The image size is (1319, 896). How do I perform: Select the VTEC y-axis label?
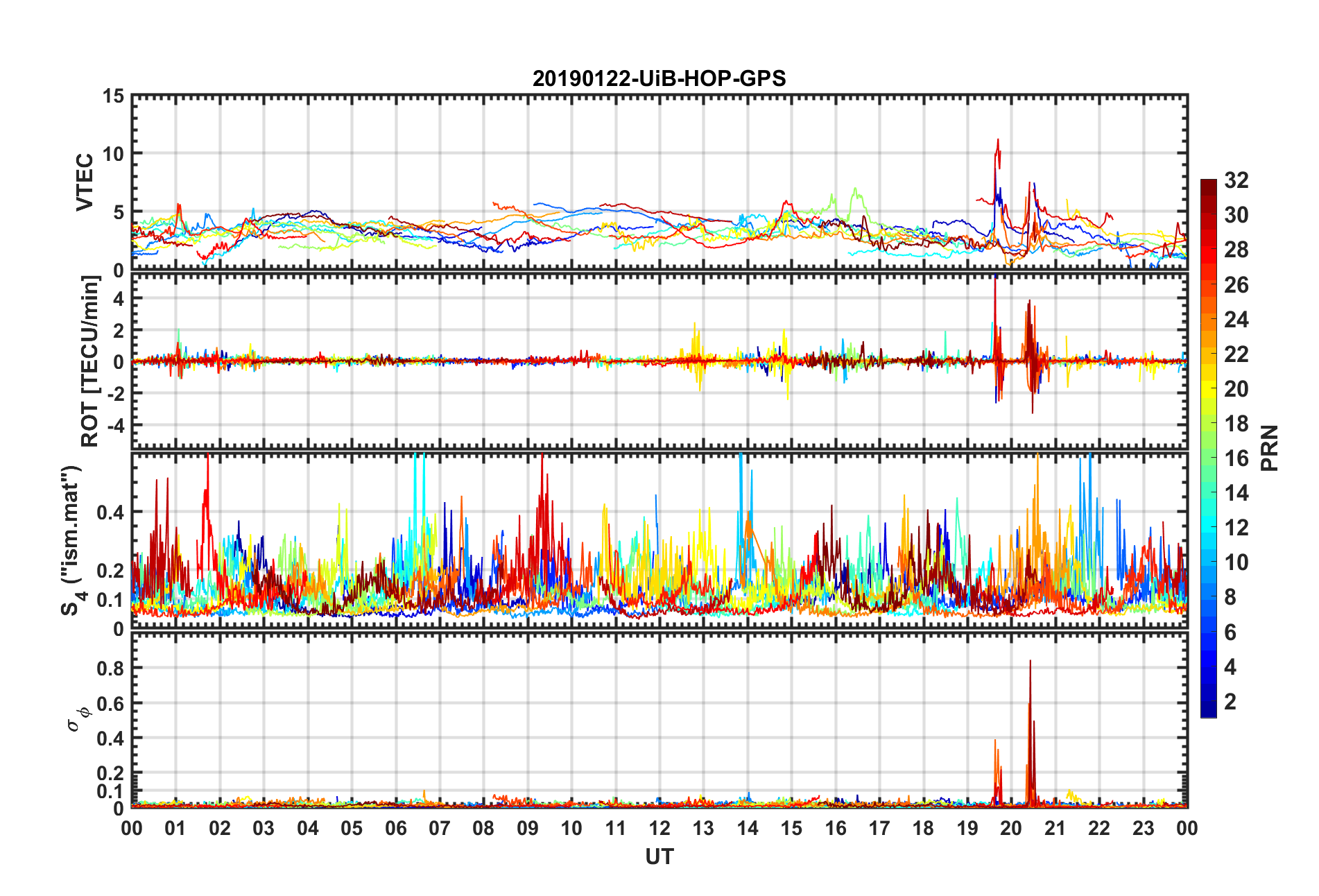[x=85, y=182]
